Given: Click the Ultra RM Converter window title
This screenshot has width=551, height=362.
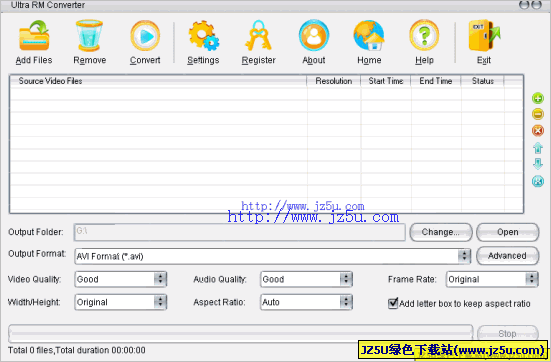Looking at the screenshot, I should 48,5.
